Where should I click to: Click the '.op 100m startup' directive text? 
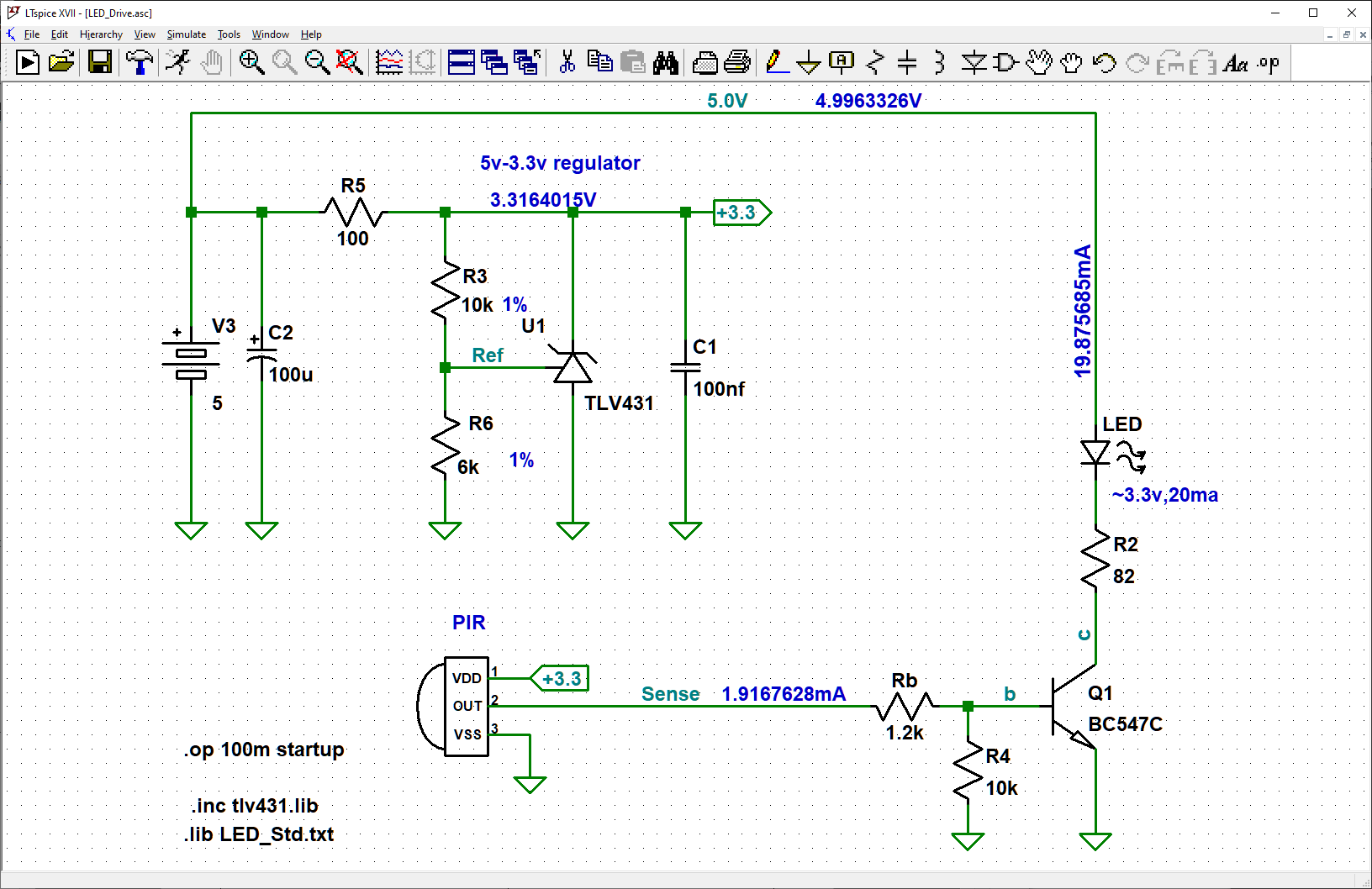pyautogui.click(x=264, y=750)
